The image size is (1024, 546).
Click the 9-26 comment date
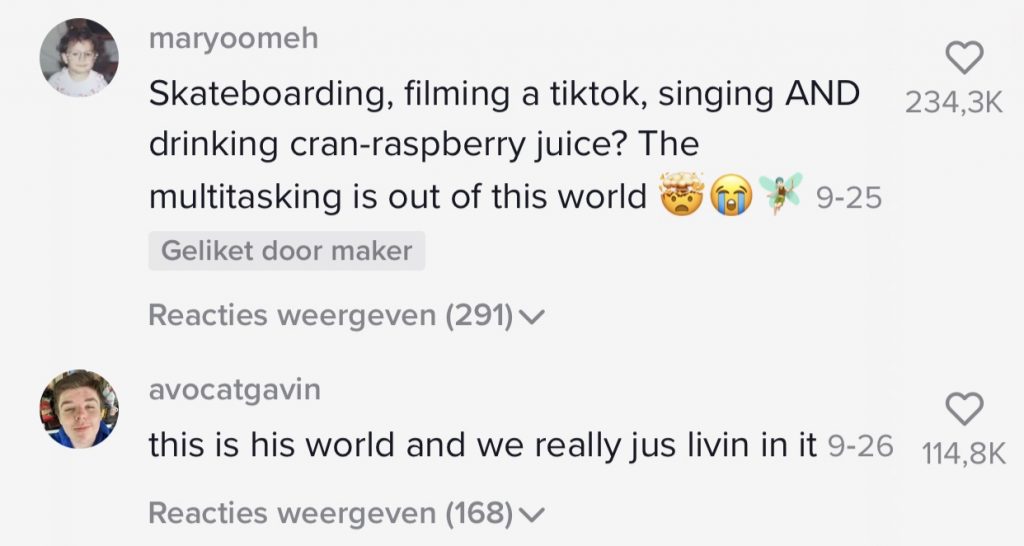[x=861, y=446]
